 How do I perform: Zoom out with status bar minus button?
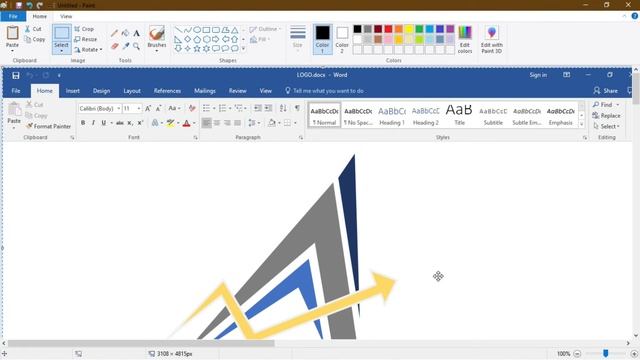coord(577,354)
